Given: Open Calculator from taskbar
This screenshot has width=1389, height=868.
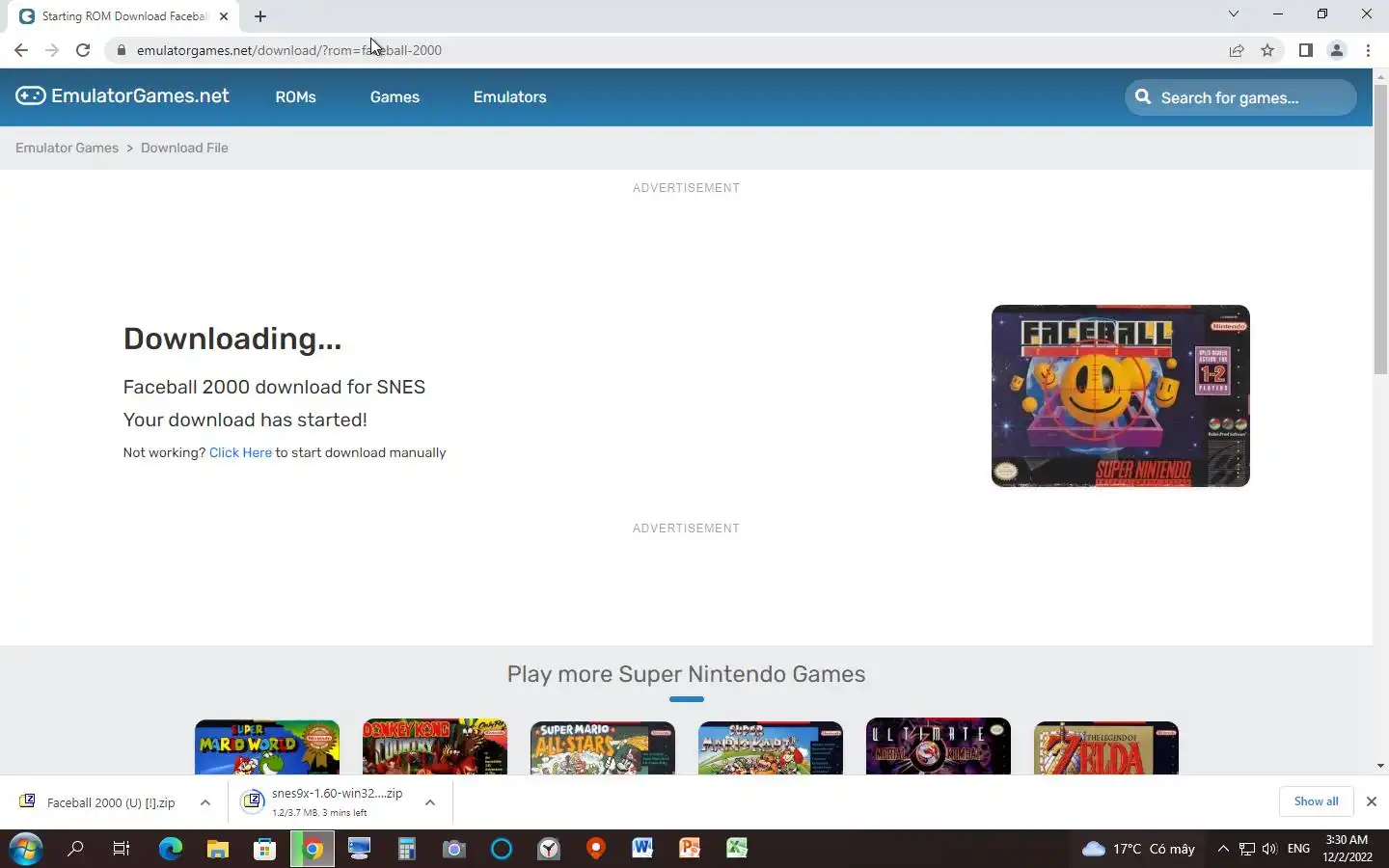Looking at the screenshot, I should click(x=406, y=849).
